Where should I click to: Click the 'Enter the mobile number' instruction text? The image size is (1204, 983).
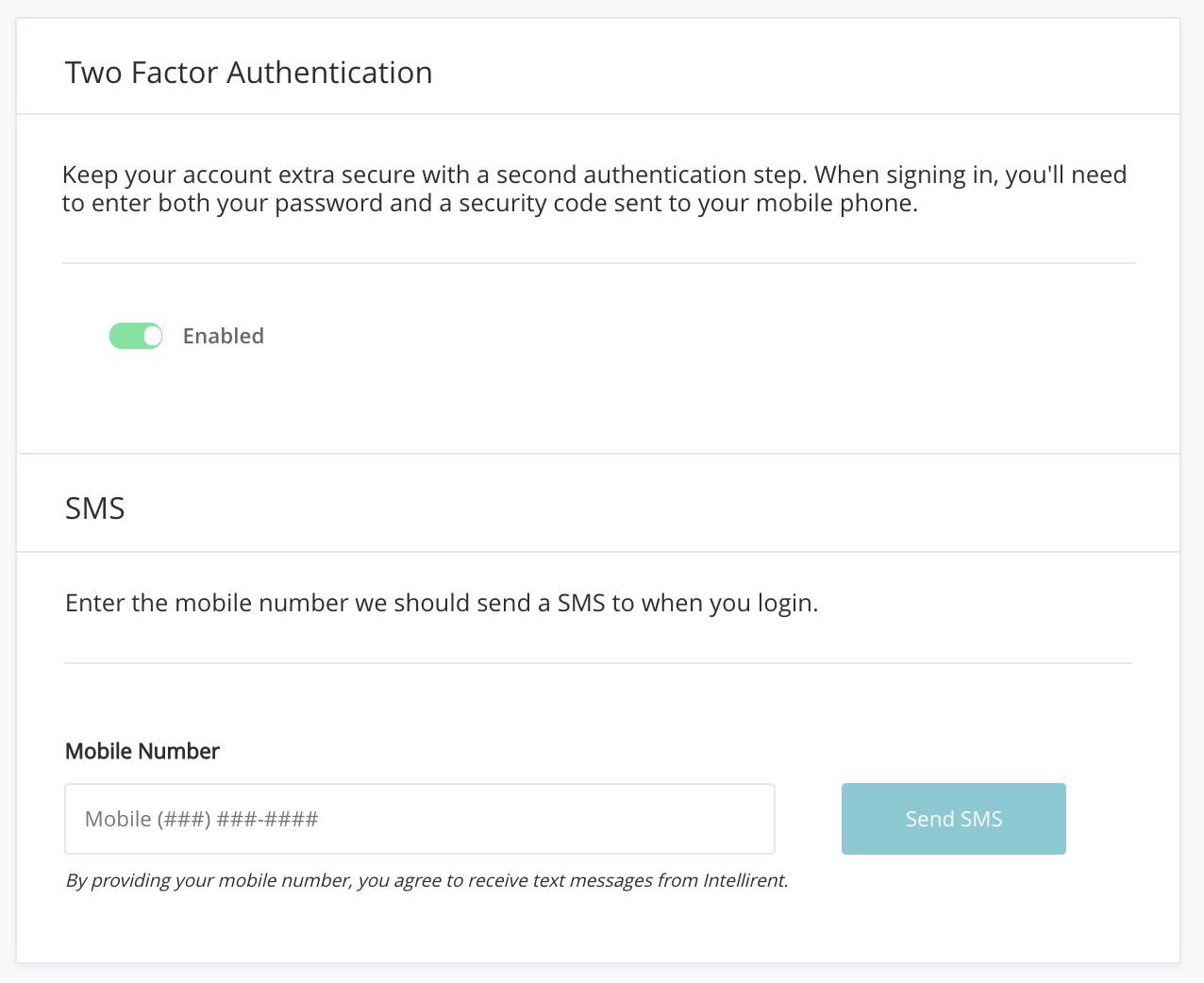(442, 603)
